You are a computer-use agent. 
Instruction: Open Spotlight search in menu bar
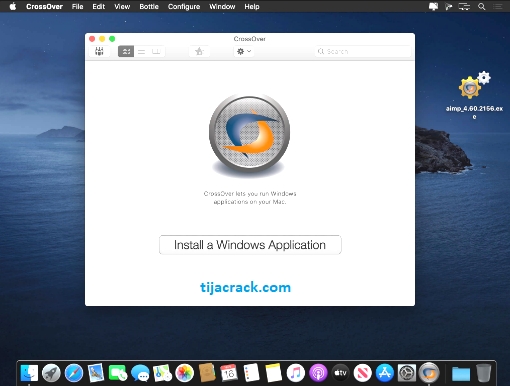coord(481,6)
